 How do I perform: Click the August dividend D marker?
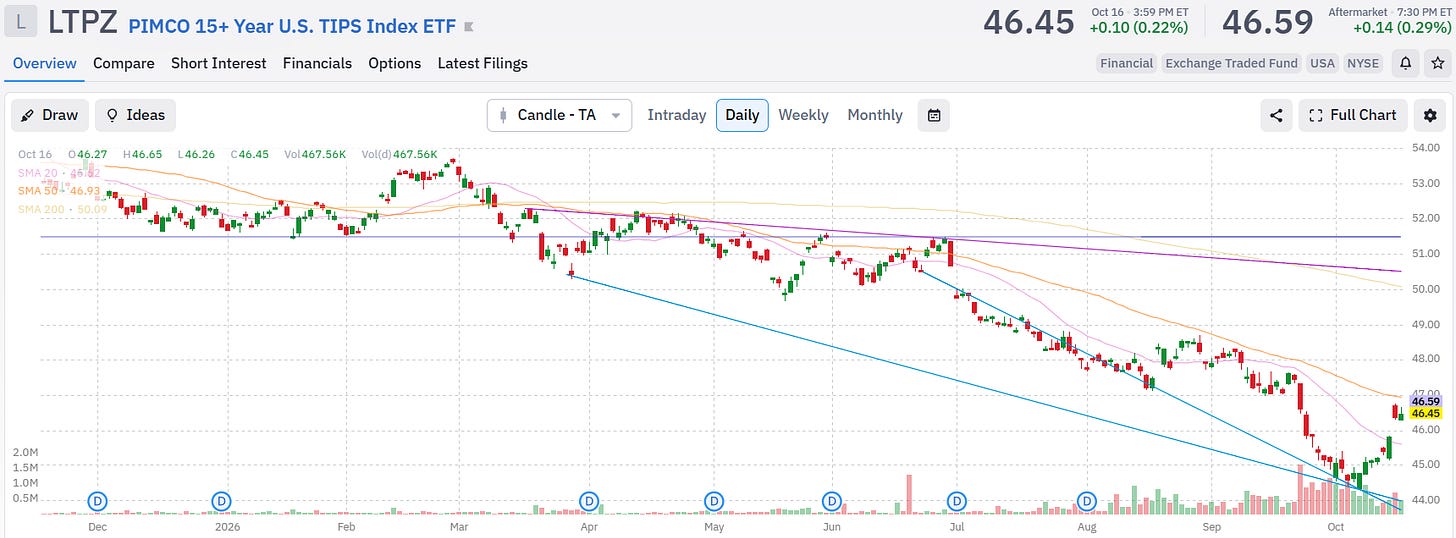click(1088, 499)
